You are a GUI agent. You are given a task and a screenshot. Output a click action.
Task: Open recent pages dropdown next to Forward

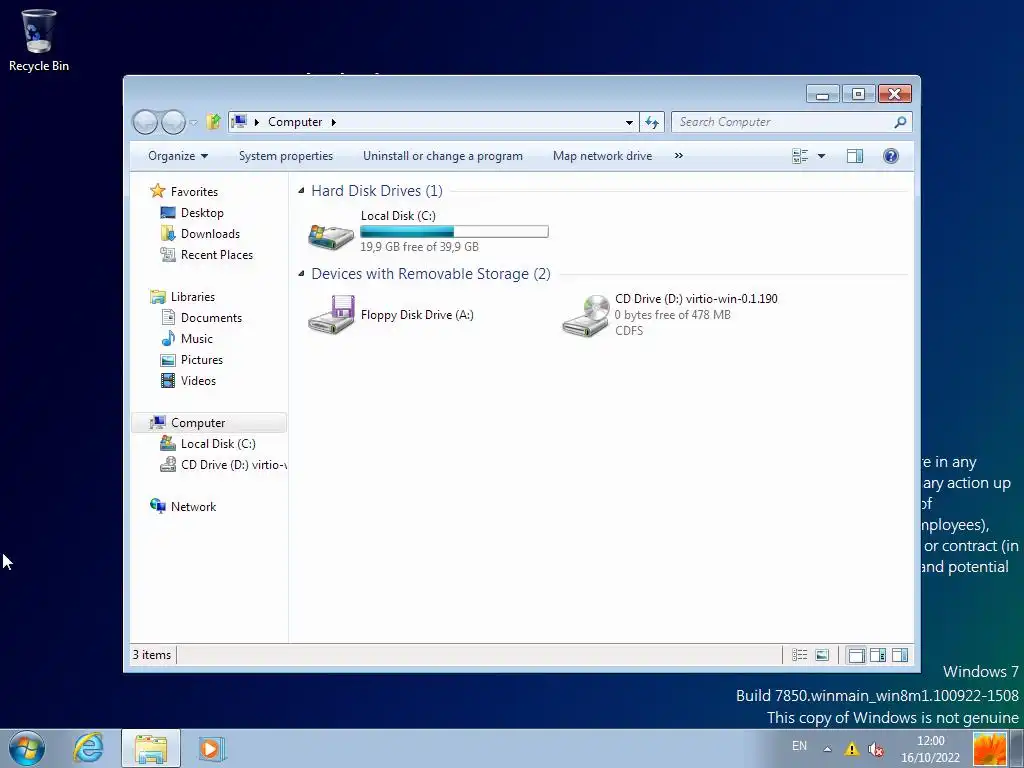pyautogui.click(x=193, y=122)
